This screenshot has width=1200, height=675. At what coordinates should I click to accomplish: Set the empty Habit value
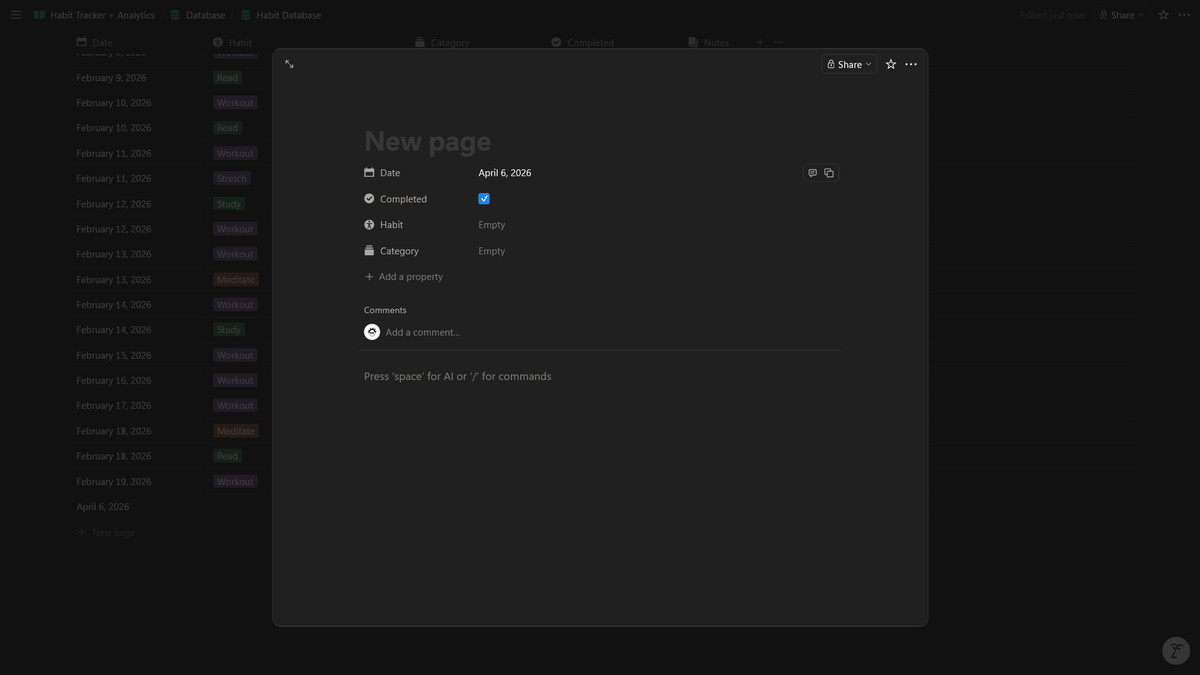tap(492, 225)
